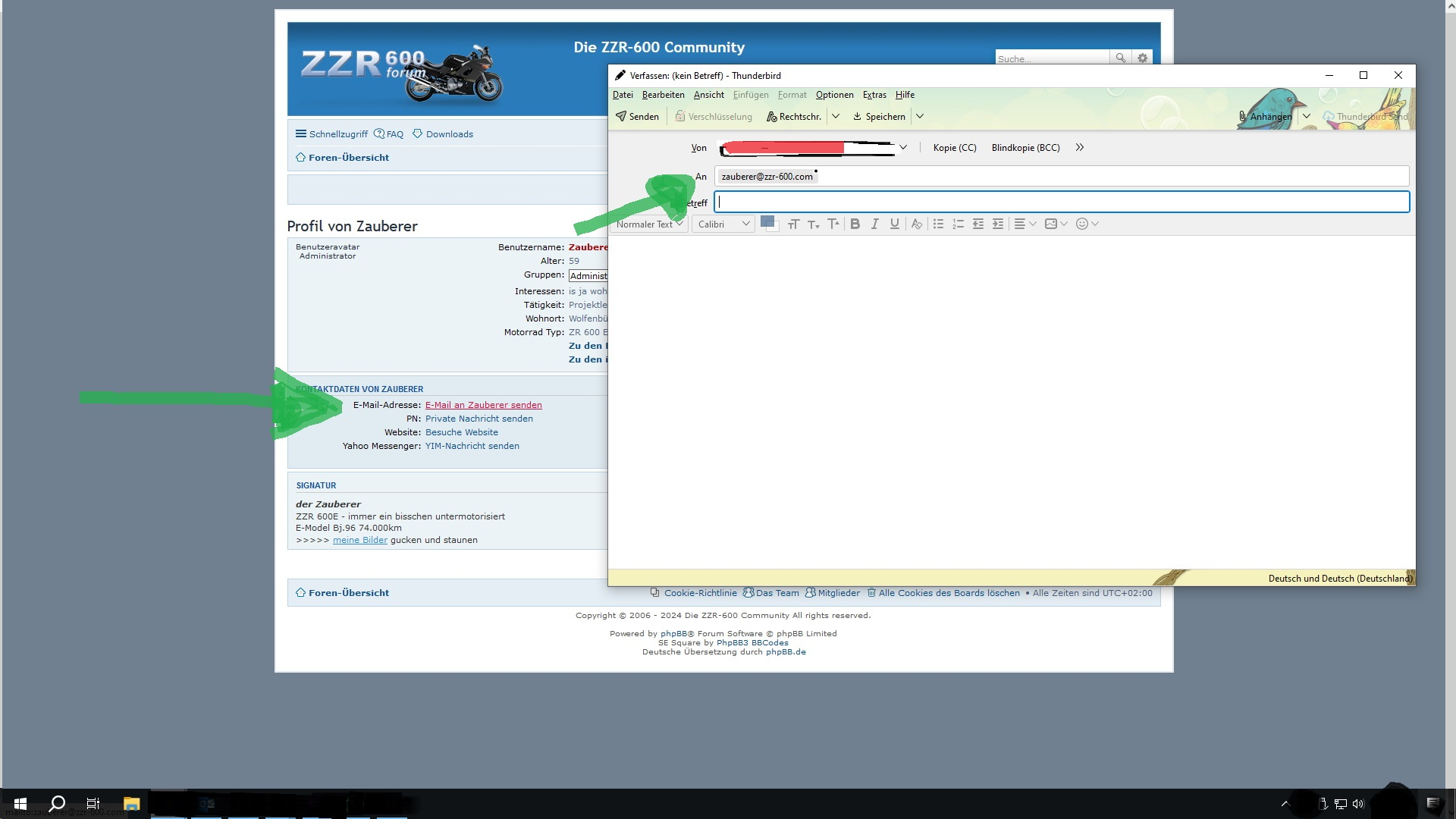Viewport: 1456px width, 819px height.
Task: Open the emoji smiley picker
Action: (1083, 224)
